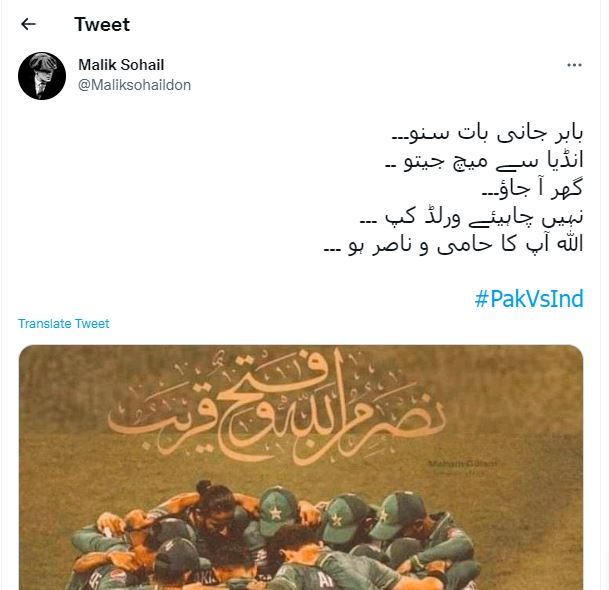Click Translate Tweet
This screenshot has height=590, width=609.
click(x=64, y=324)
